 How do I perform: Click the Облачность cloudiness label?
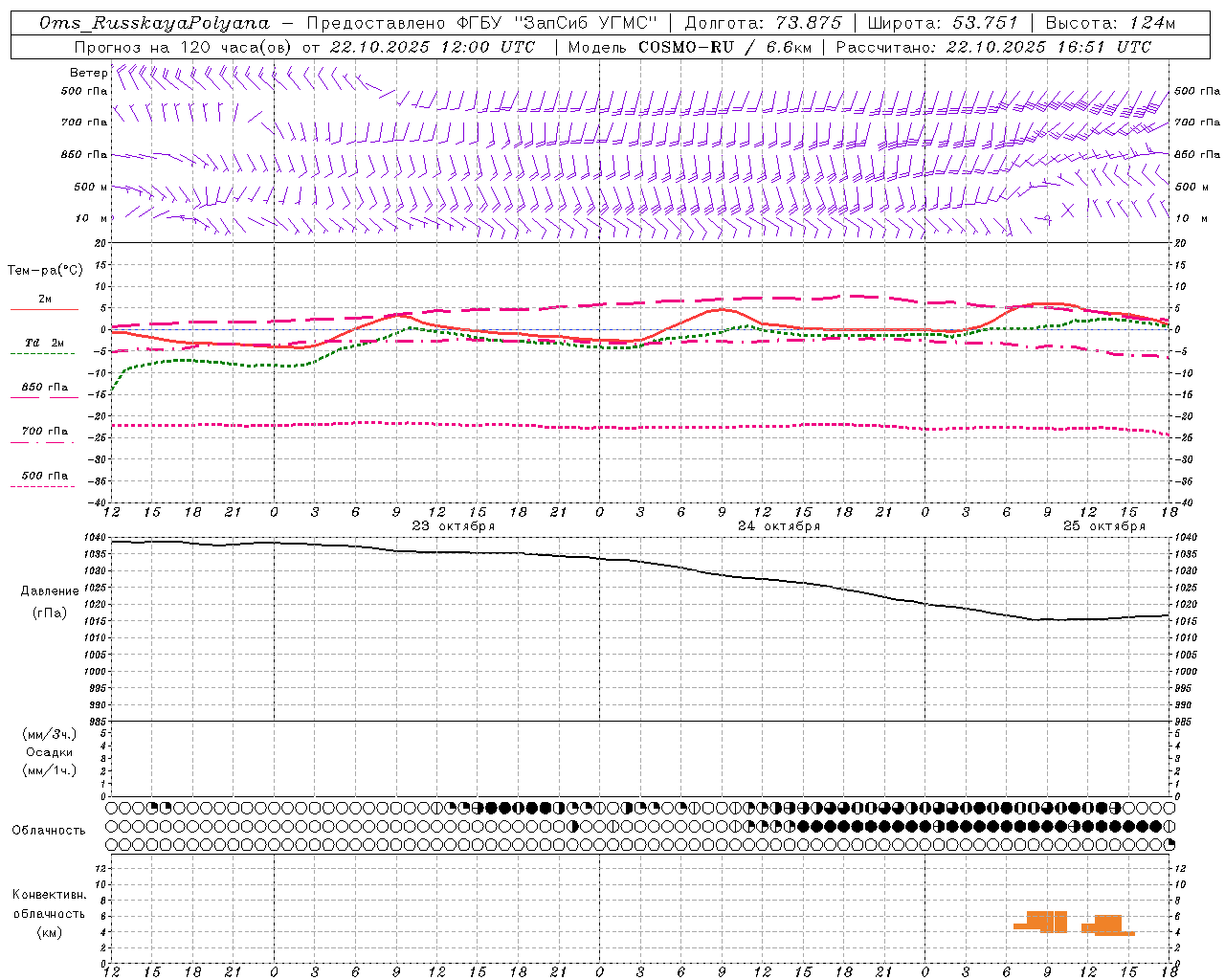49,831
